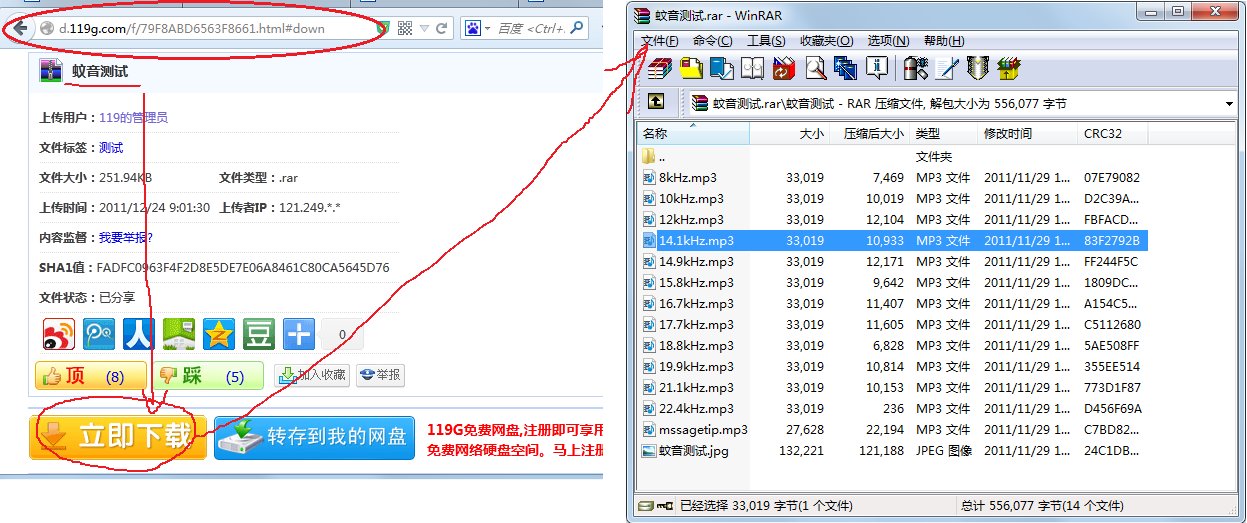Viewport: 1247px width, 523px height.
Task: Click WinRAR Extract To folder icon
Action: [691, 68]
